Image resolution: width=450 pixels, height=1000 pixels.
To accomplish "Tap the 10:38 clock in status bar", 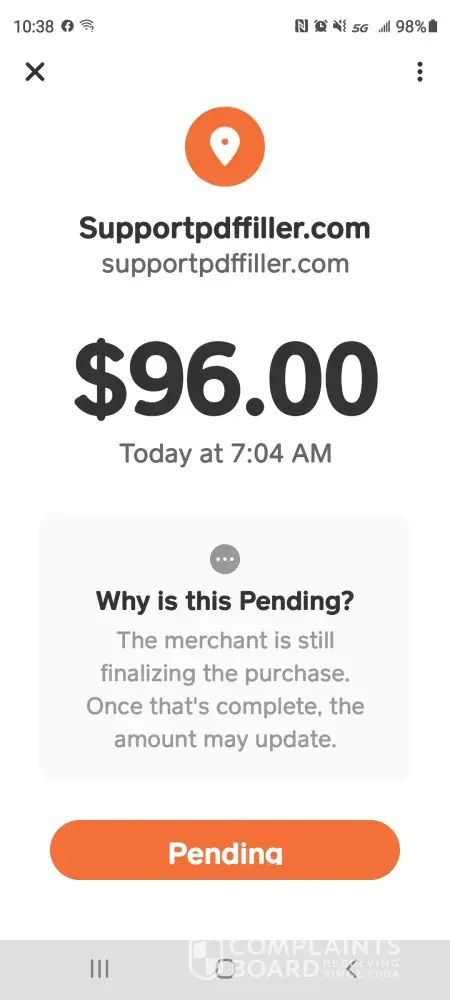I will pos(34,26).
